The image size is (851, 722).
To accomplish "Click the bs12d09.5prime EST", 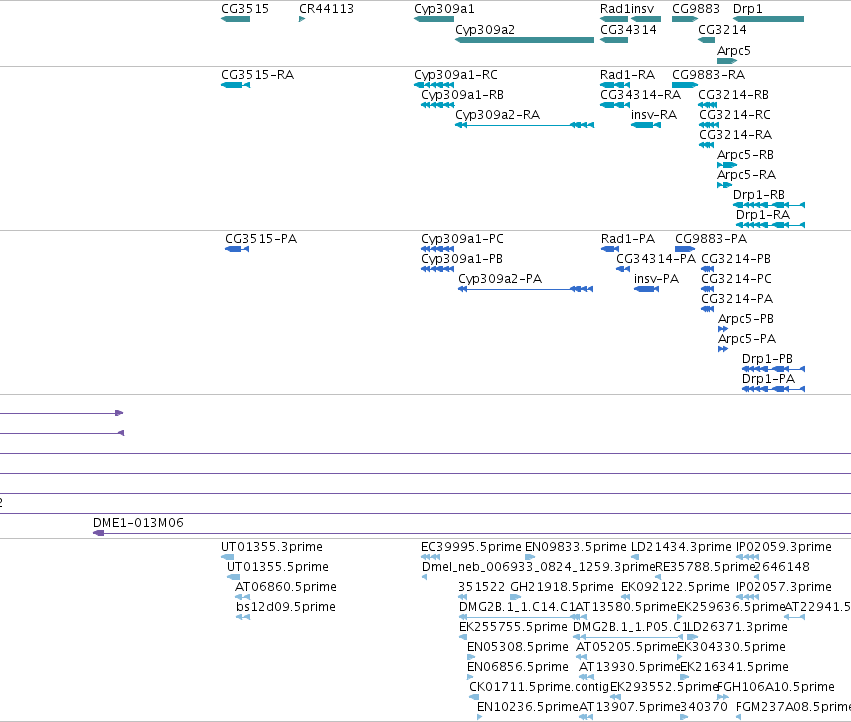I will coord(285,607).
